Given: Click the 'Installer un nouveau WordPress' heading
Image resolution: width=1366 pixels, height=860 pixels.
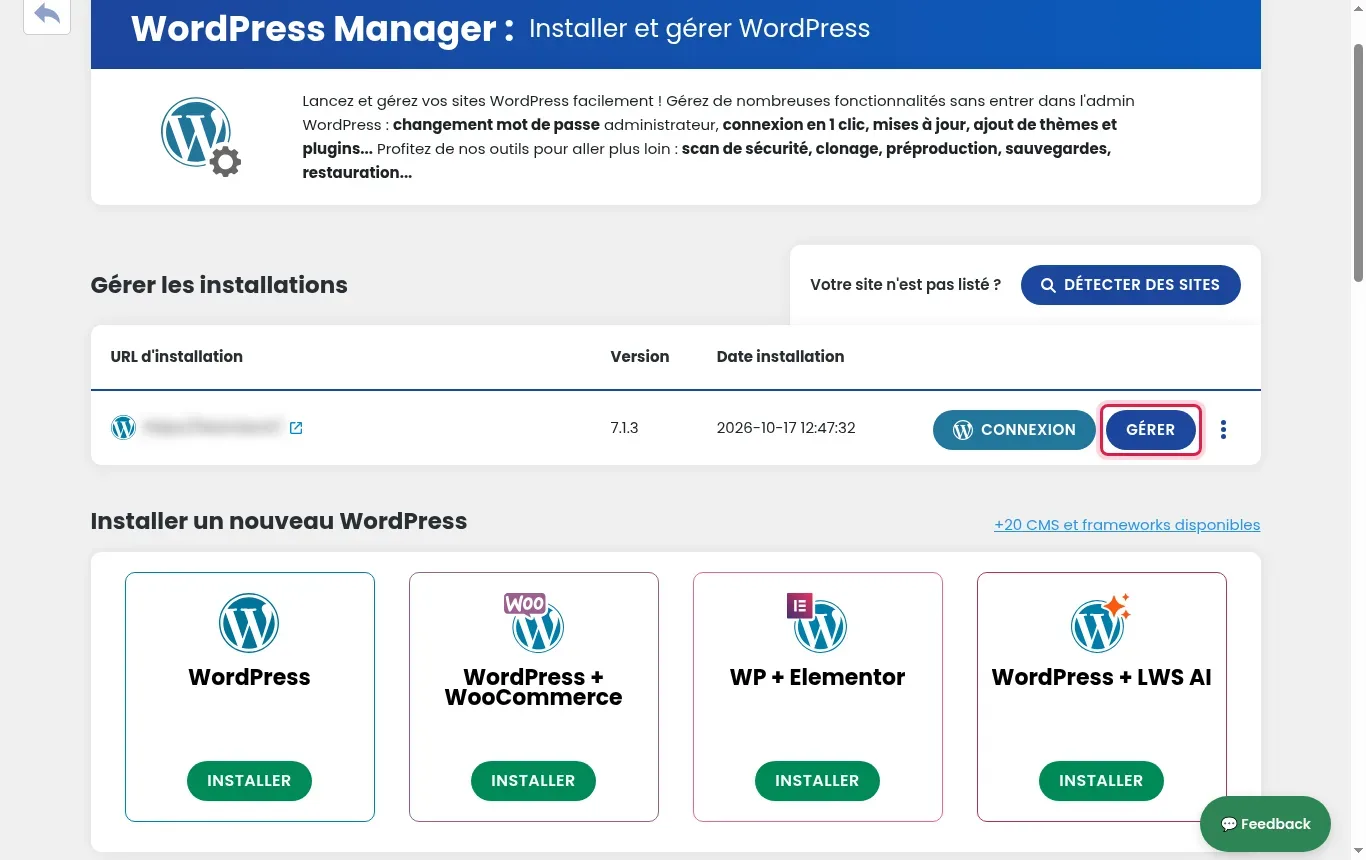Looking at the screenshot, I should pyautogui.click(x=279, y=521).
